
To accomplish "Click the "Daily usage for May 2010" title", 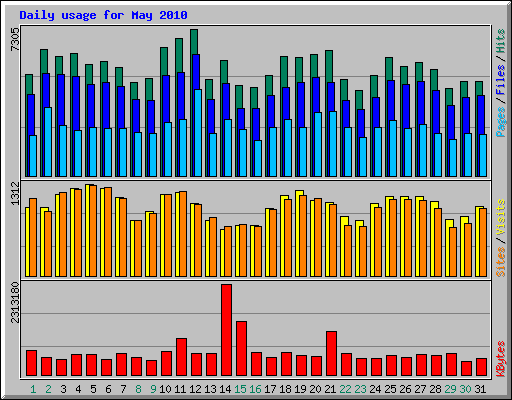I will pyautogui.click(x=103, y=15).
